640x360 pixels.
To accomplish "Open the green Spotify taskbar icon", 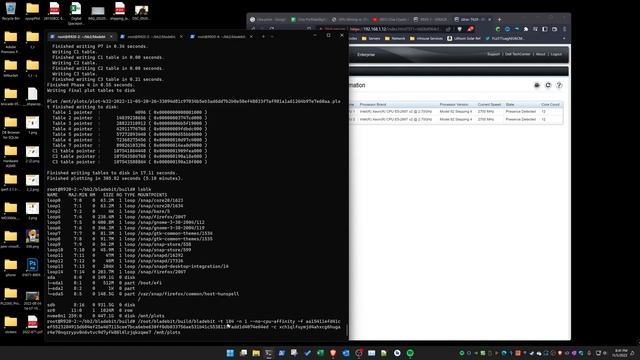I will [410, 353].
